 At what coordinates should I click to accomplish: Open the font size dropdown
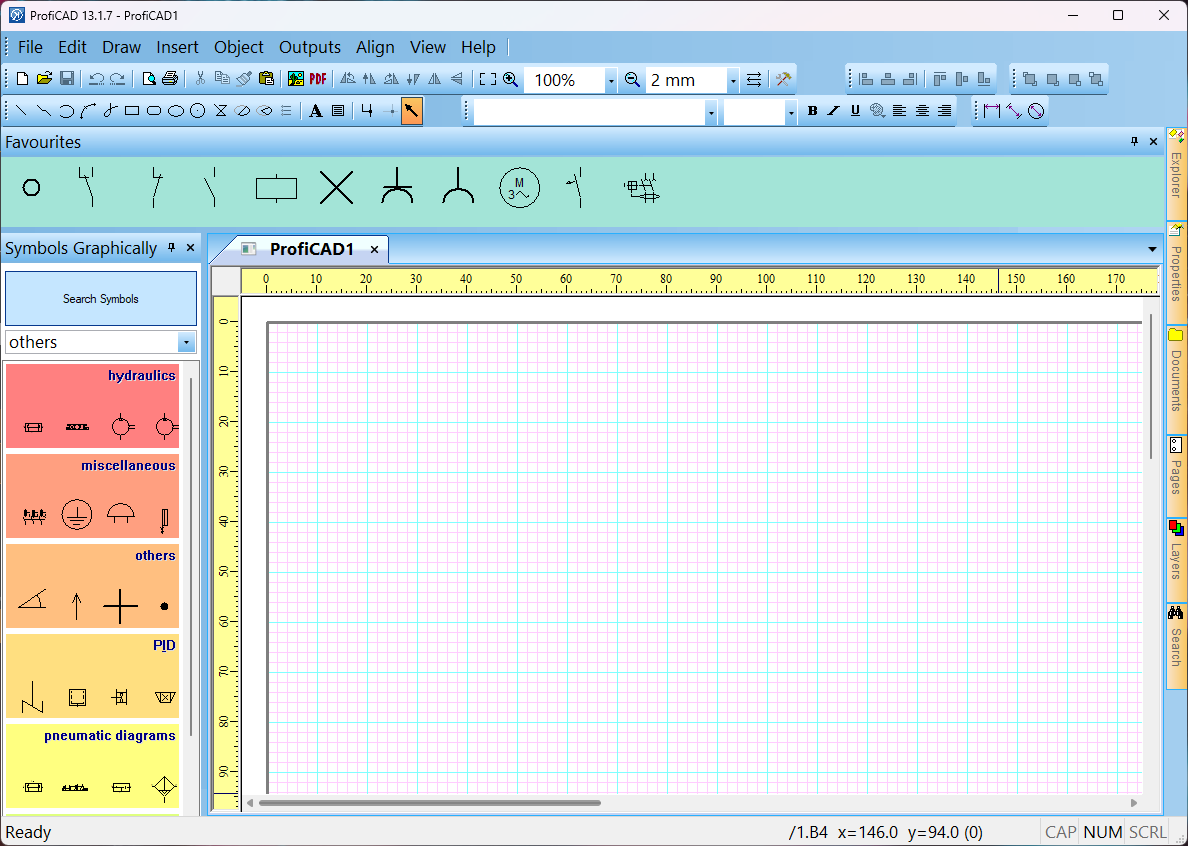tap(791, 113)
